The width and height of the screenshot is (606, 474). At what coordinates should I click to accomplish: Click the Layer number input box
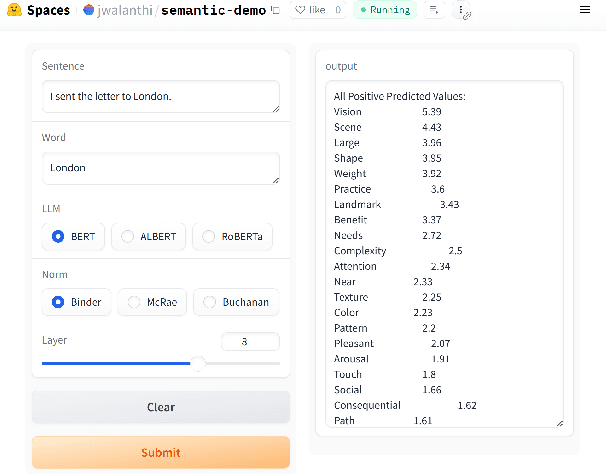coord(249,342)
